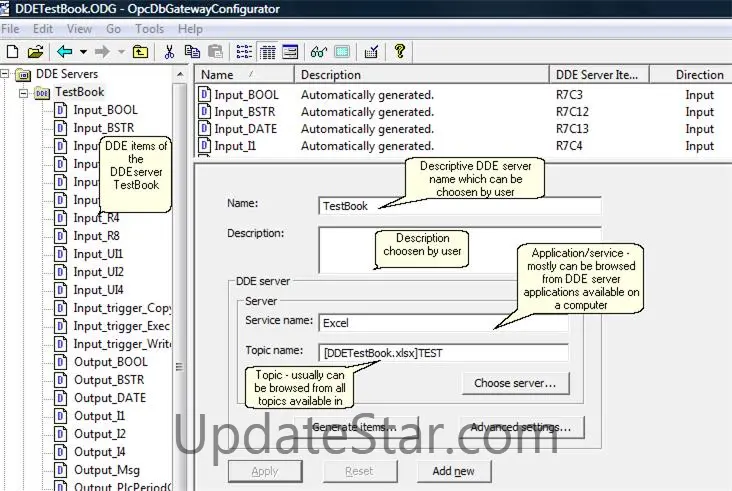Select Input_UI4 tree item

click(98, 290)
